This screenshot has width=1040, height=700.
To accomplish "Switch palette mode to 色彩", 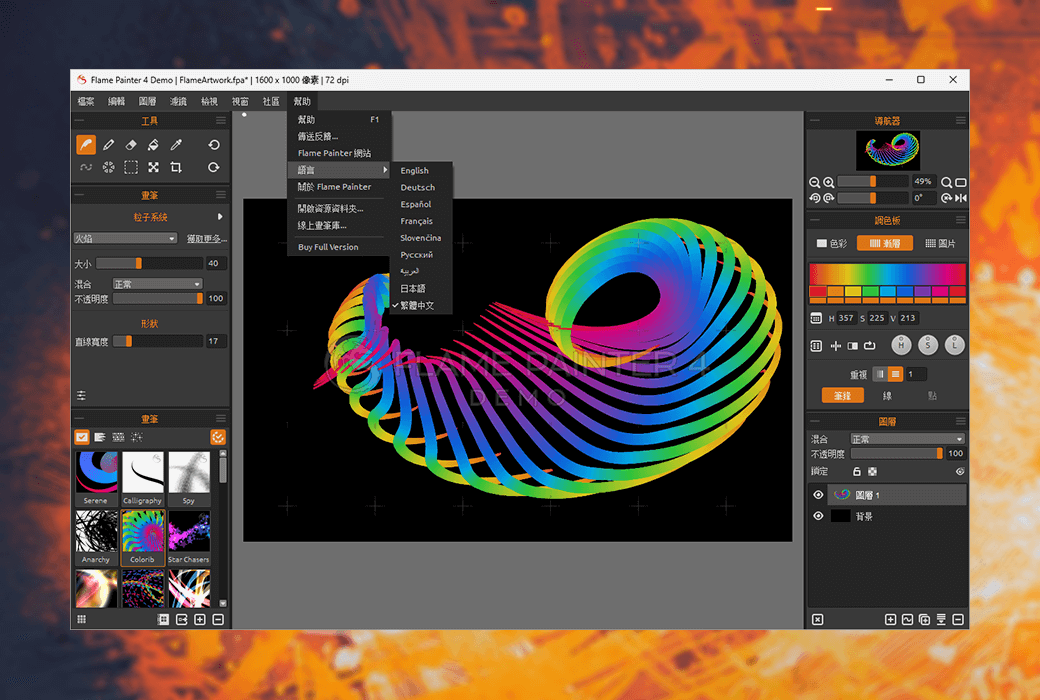I will pos(832,244).
